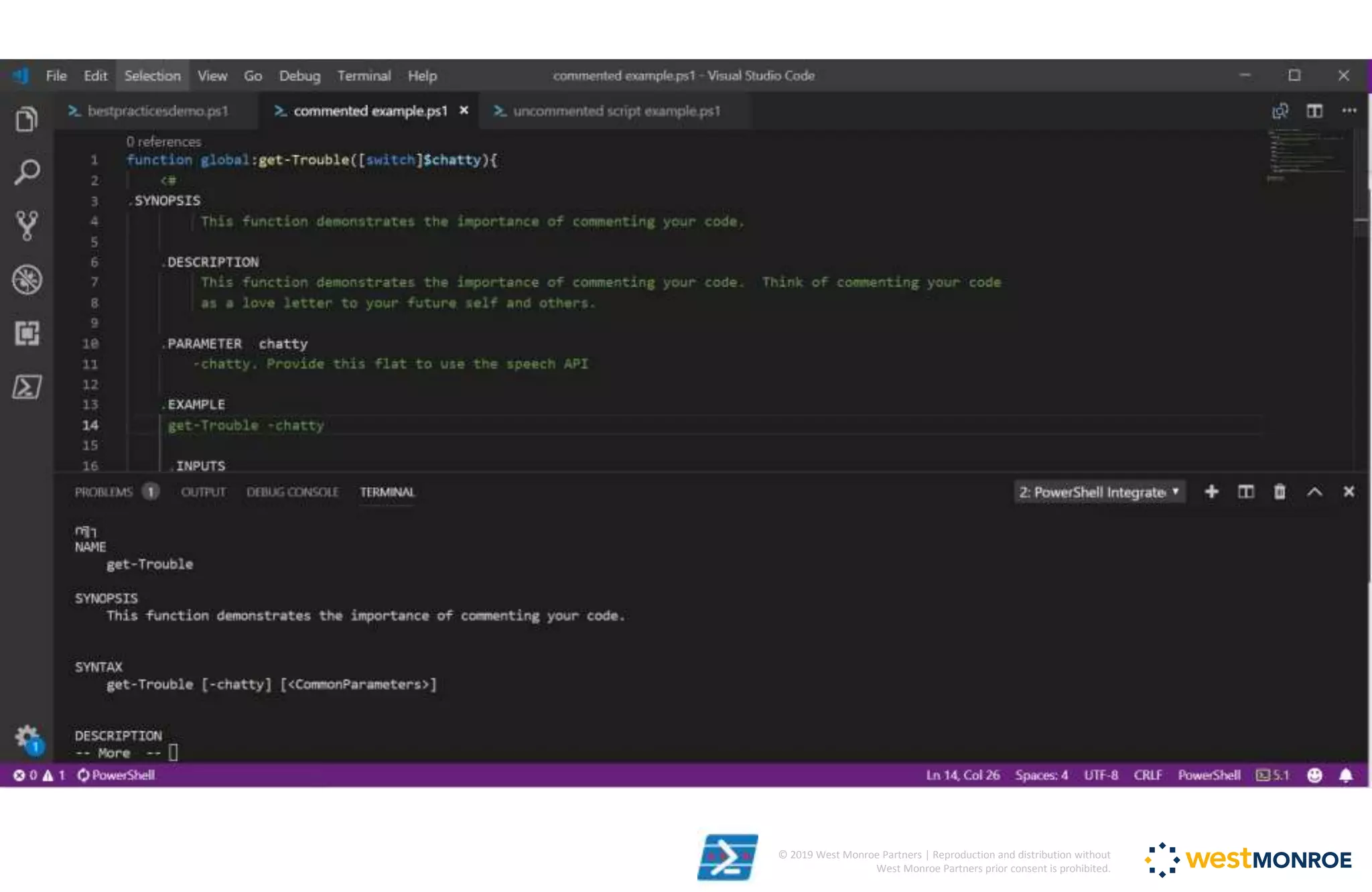Open the Debug menu
This screenshot has height=892, width=1372.
pyautogui.click(x=299, y=76)
